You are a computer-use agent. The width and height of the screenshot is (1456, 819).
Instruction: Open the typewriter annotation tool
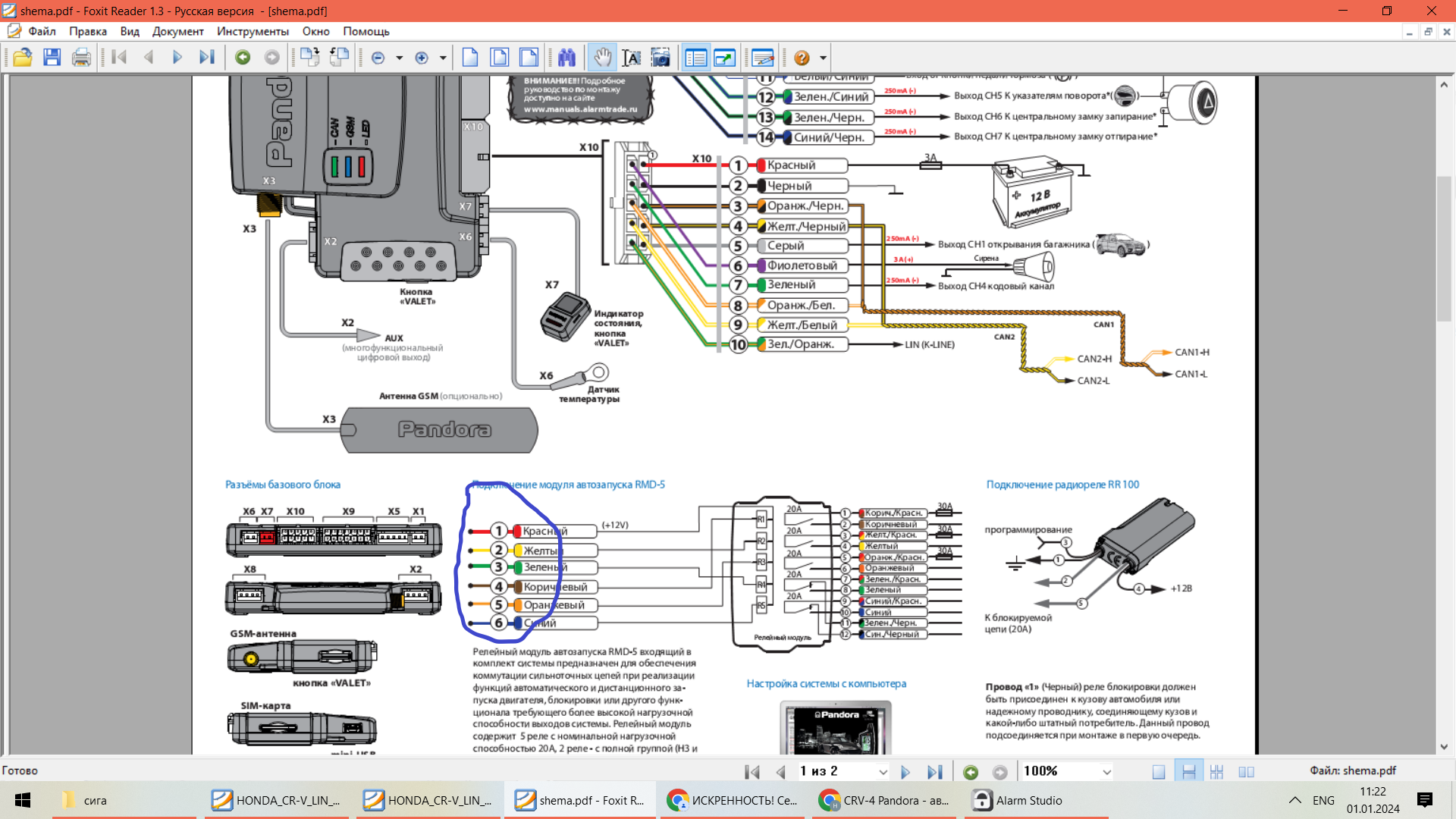(x=763, y=58)
